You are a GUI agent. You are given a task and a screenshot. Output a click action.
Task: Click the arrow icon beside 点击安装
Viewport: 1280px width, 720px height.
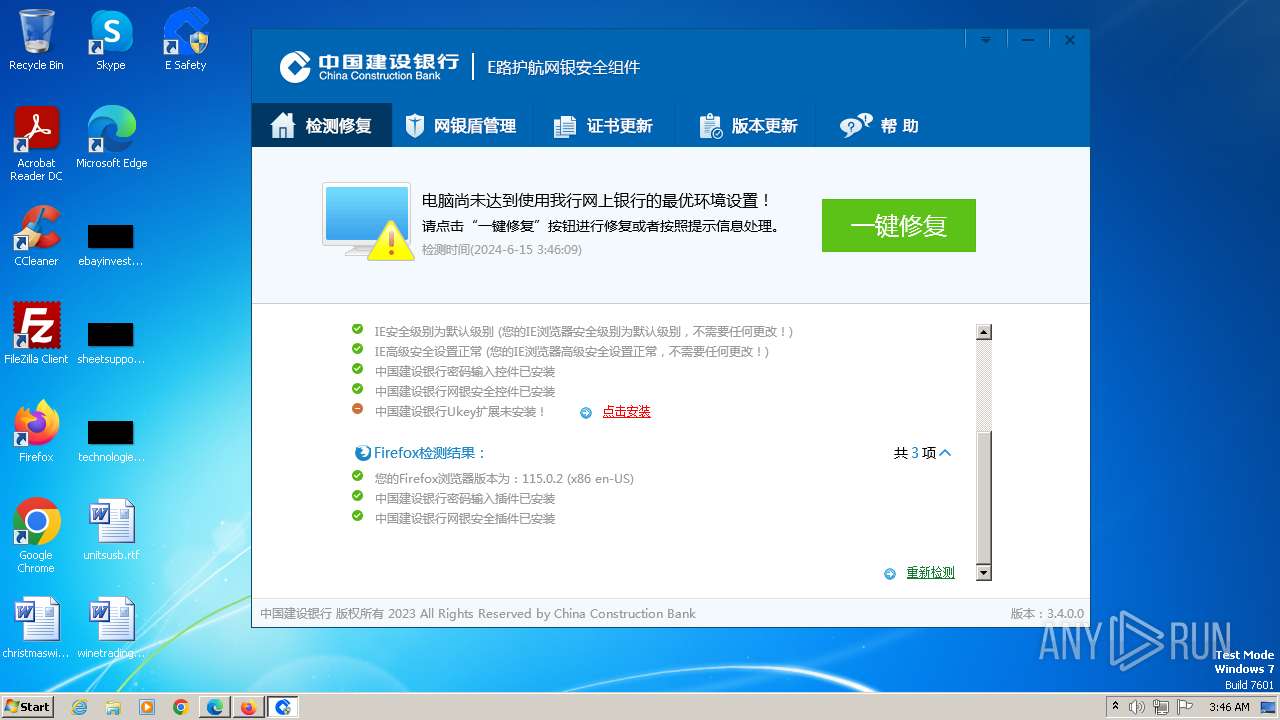586,412
